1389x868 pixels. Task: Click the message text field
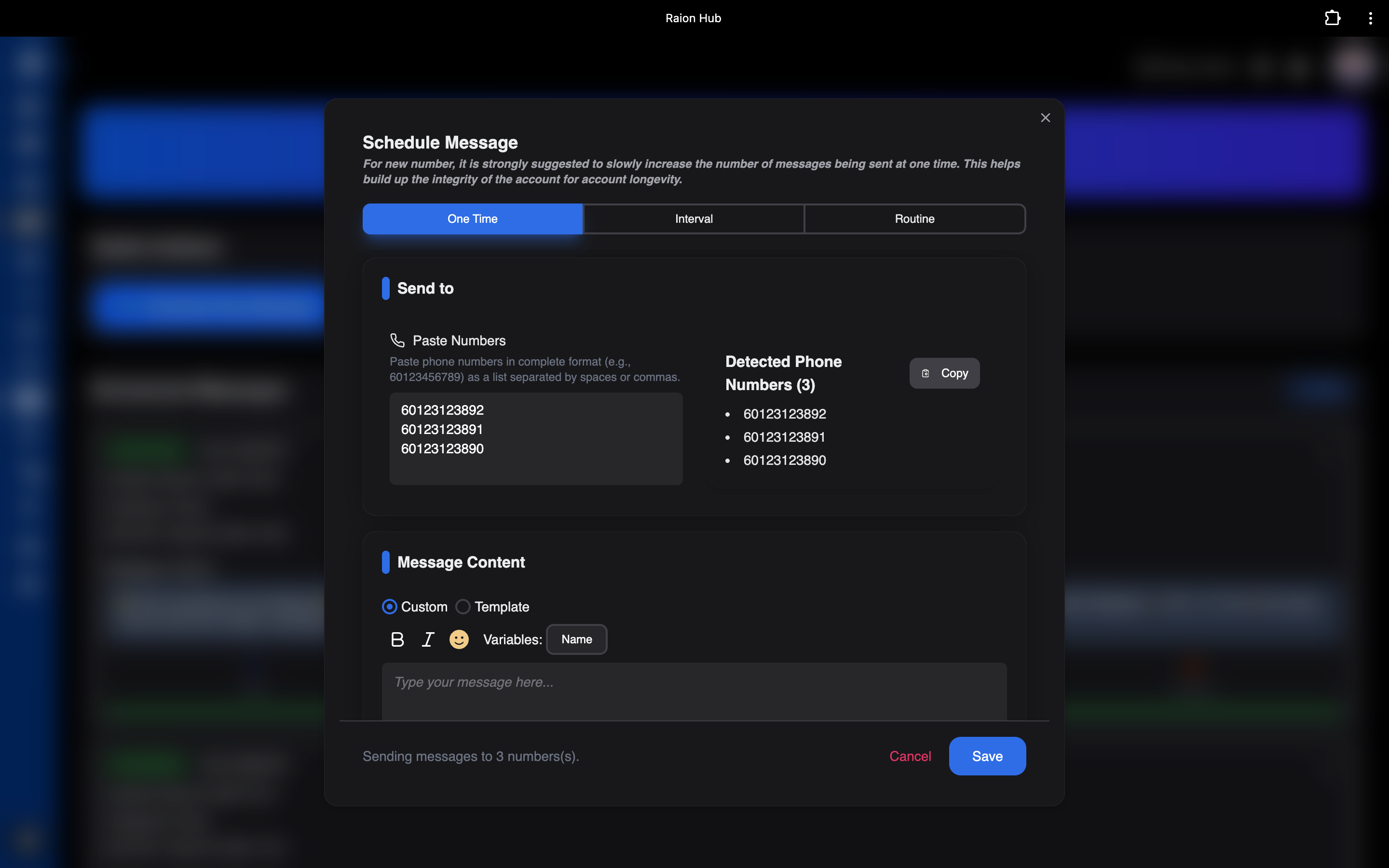(694, 692)
